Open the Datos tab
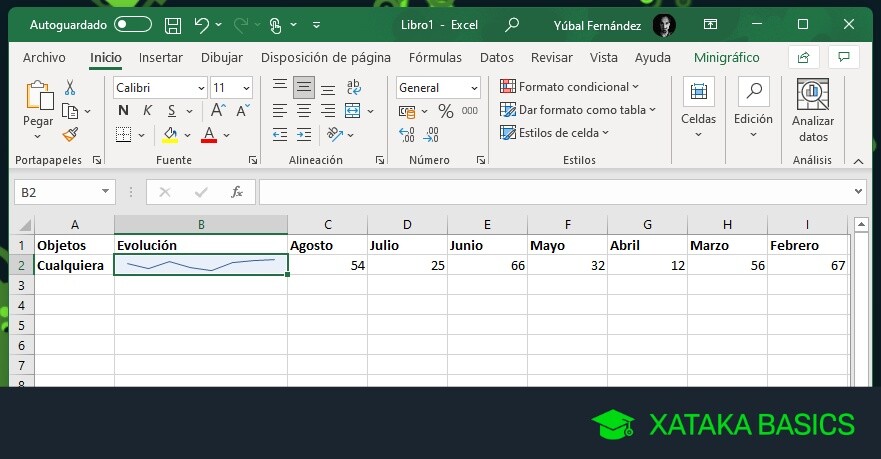This screenshot has width=881, height=459. [497, 57]
